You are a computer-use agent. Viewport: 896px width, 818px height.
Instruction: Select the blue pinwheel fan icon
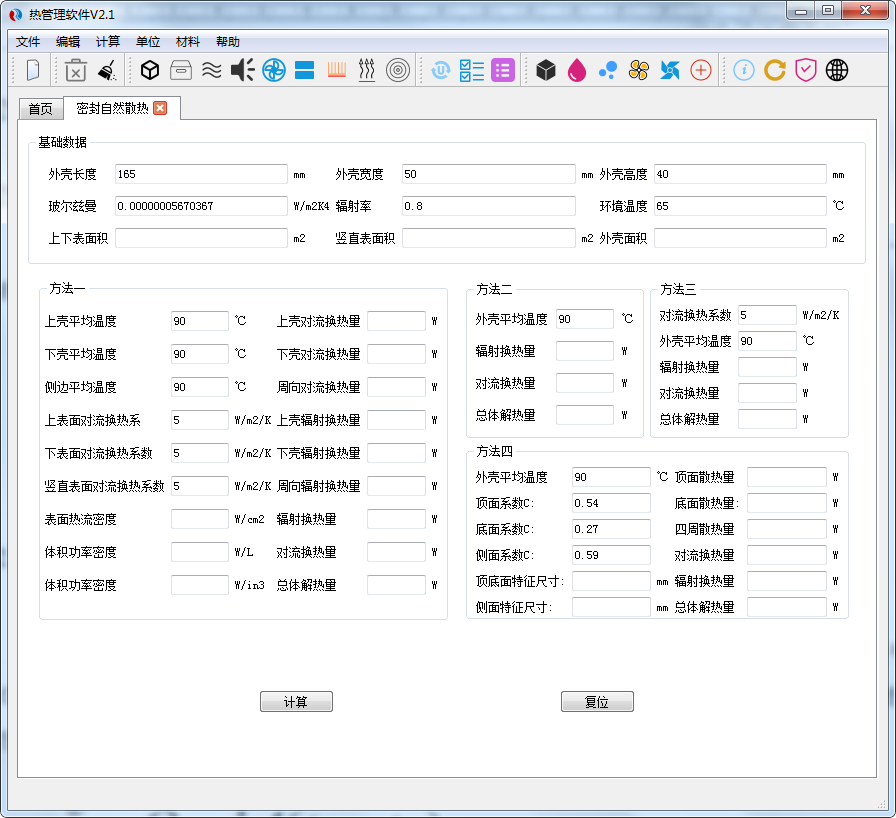tap(668, 70)
